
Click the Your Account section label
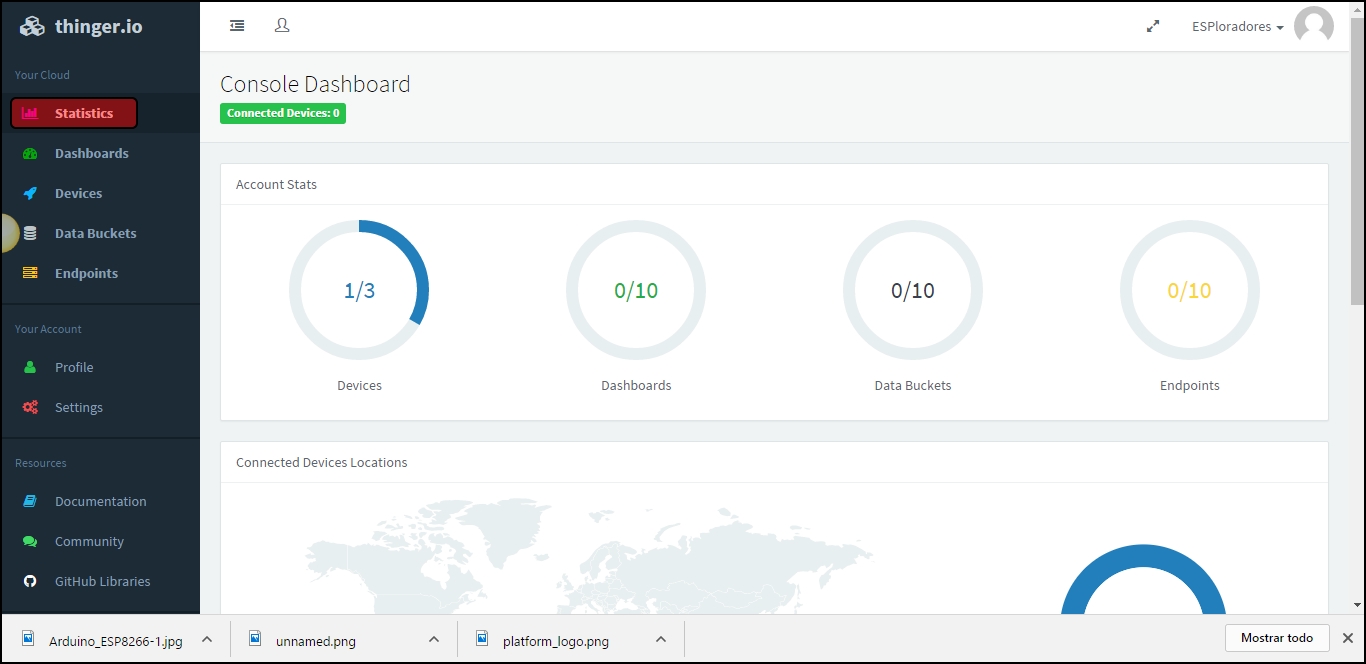tap(48, 329)
